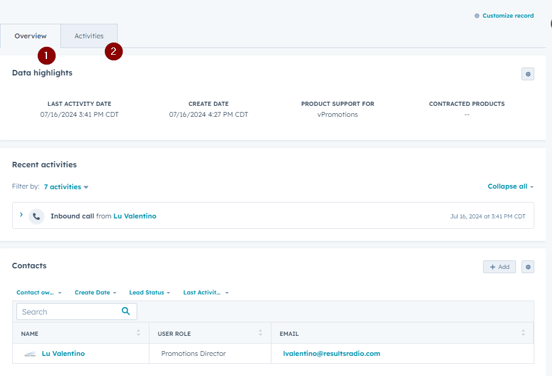The image size is (552, 376).
Task: Sort contacts by EMAIL column arrows
Action: 523,333
